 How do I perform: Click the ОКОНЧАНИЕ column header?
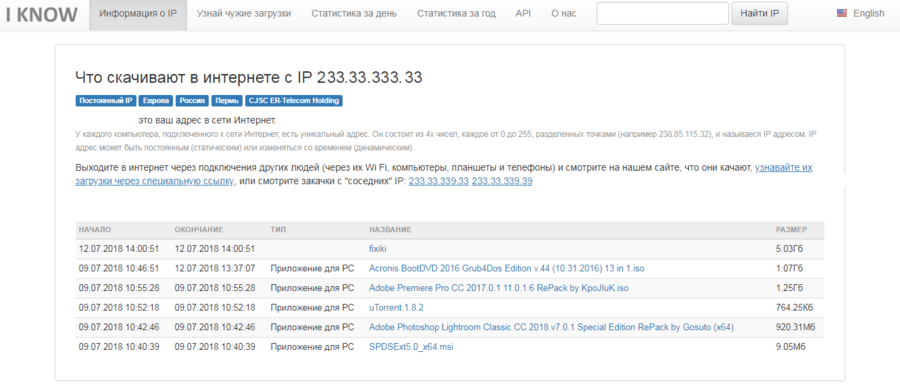click(x=199, y=230)
